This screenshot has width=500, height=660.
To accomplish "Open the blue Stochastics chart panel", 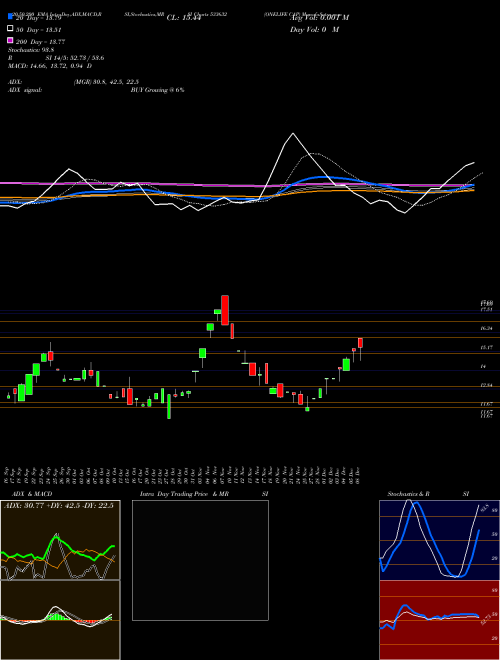I will 439,540.
